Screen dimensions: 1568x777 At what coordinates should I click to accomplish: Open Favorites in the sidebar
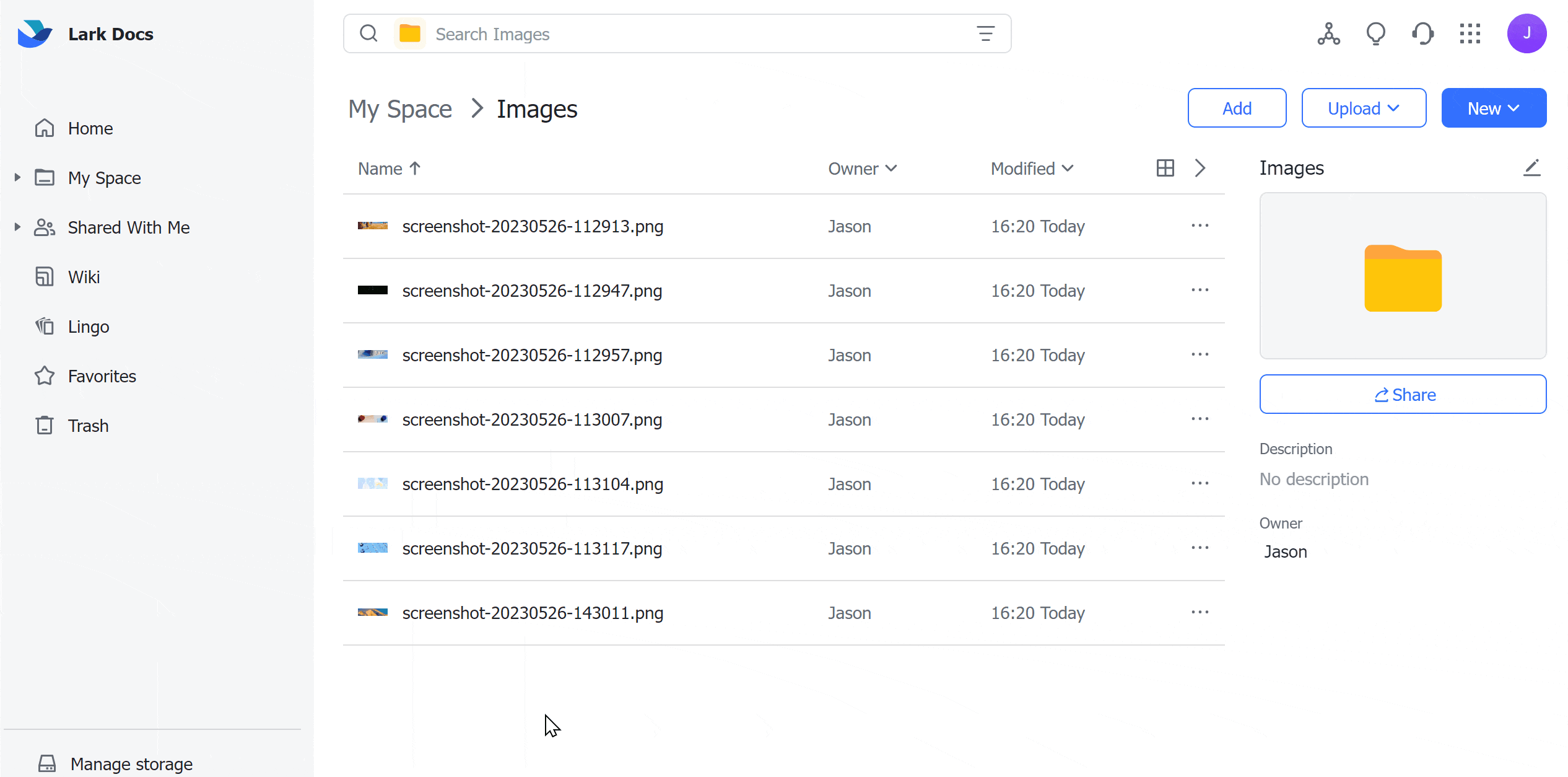(85, 376)
